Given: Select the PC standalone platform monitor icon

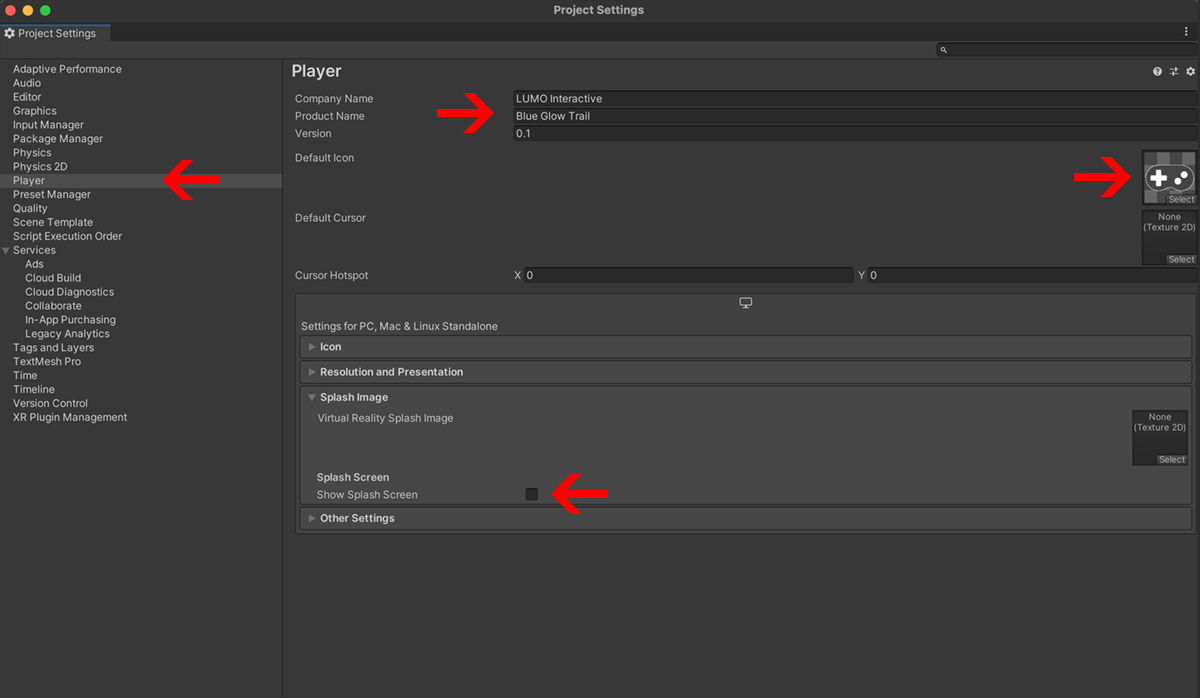Looking at the screenshot, I should point(745,304).
